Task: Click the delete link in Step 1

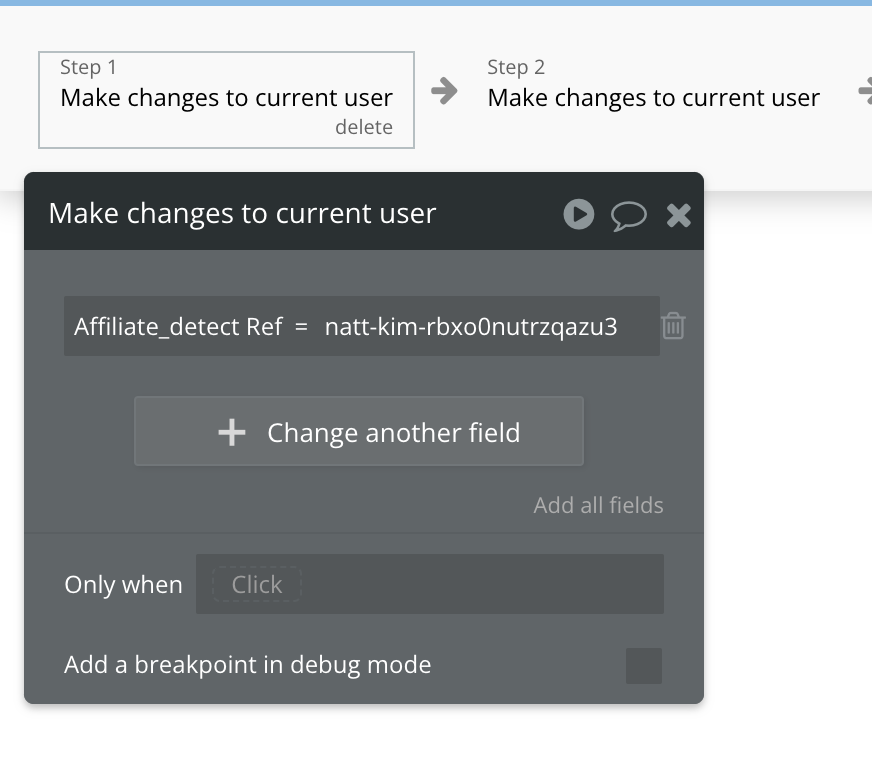Action: (363, 127)
